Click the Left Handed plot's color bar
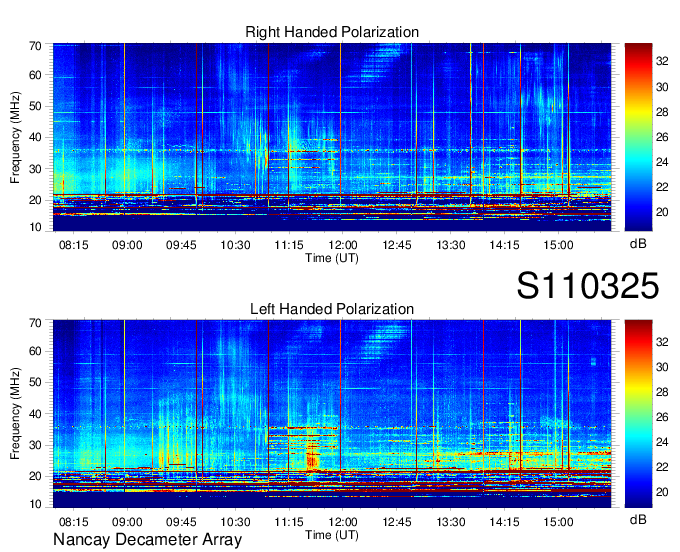Screen dimensions: 680x552 point(638,414)
